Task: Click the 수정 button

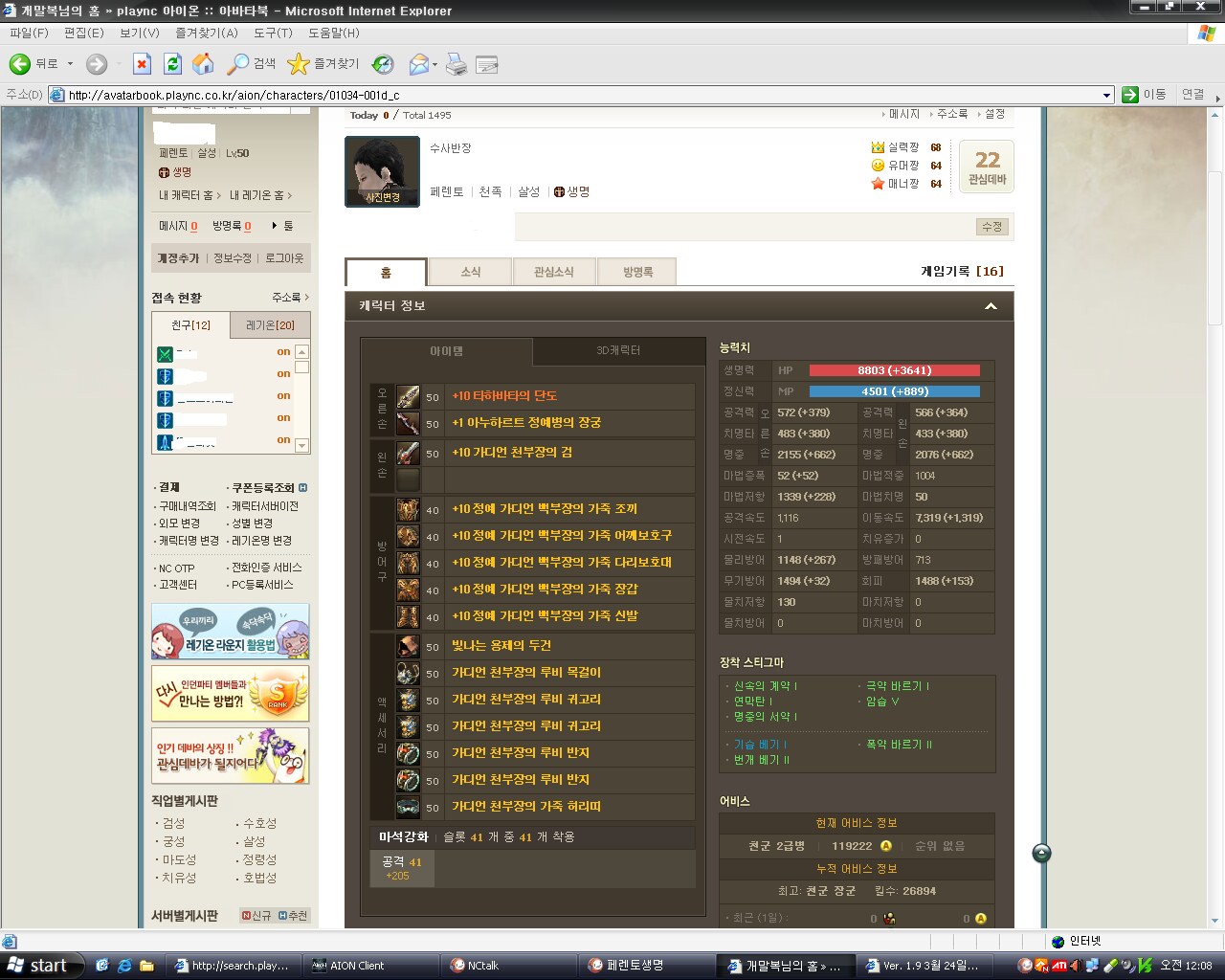Action: (991, 227)
